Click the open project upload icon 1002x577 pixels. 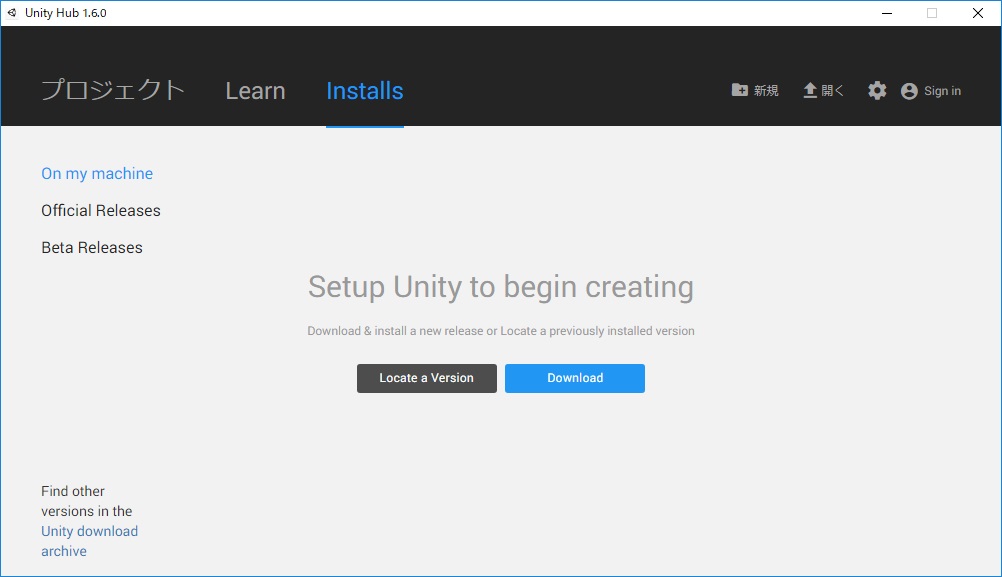(x=810, y=90)
